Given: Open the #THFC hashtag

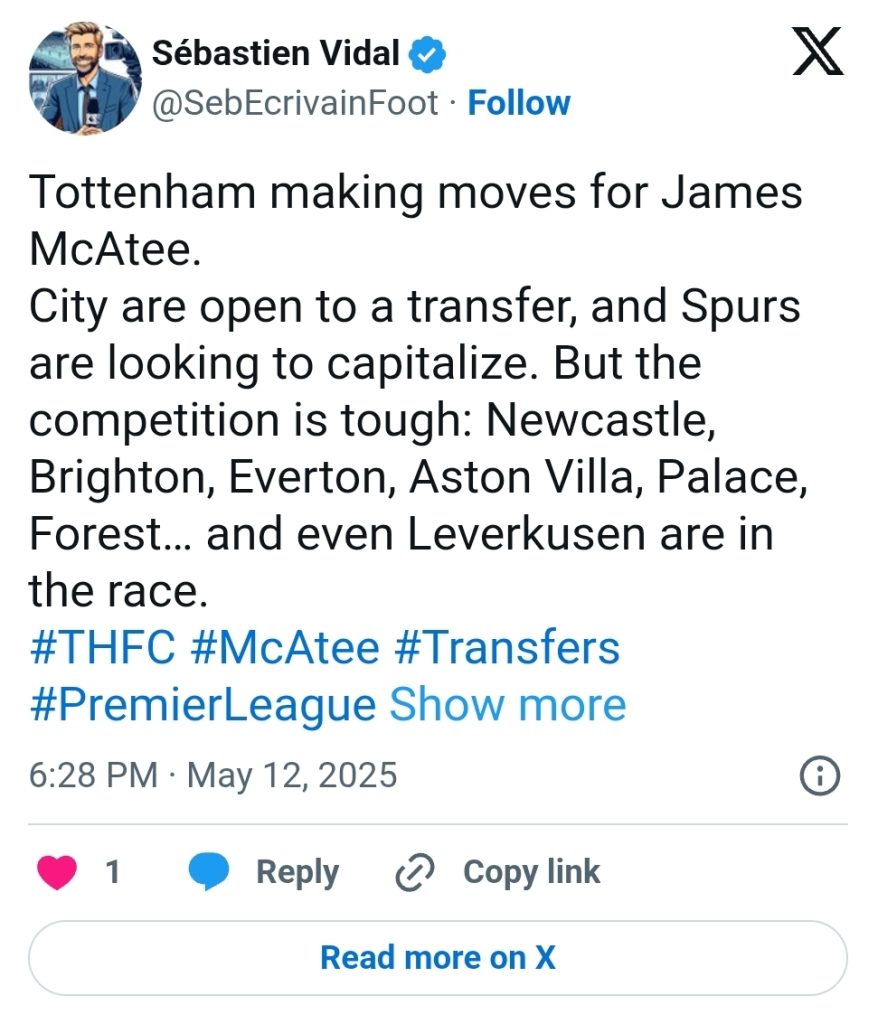Looking at the screenshot, I should [x=103, y=648].
